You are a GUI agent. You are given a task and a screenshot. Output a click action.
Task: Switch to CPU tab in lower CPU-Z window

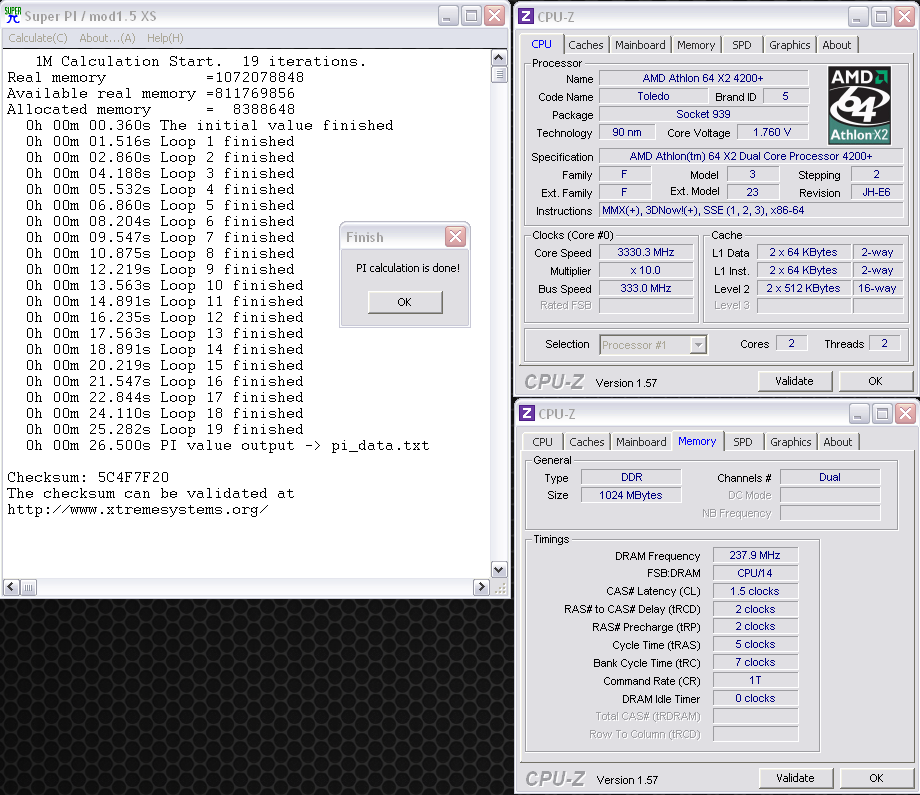(542, 442)
